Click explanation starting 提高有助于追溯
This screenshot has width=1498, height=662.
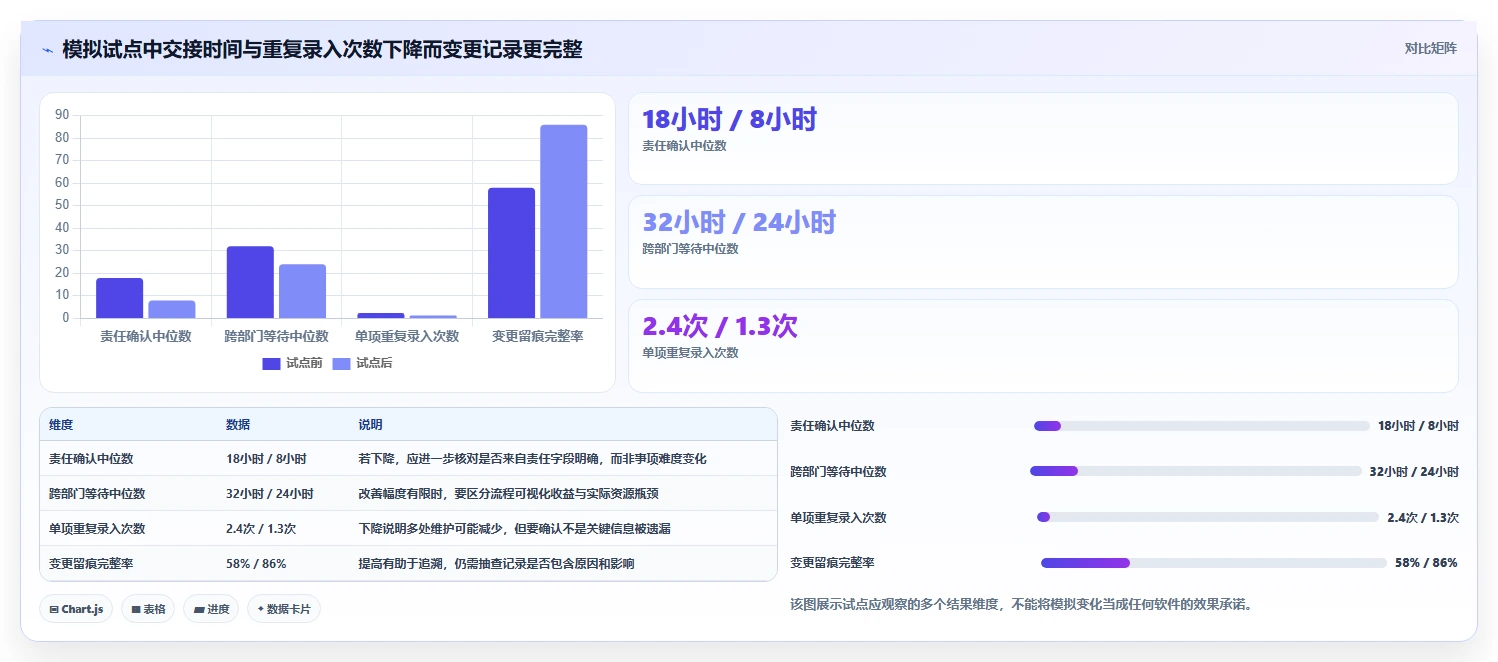coord(496,564)
